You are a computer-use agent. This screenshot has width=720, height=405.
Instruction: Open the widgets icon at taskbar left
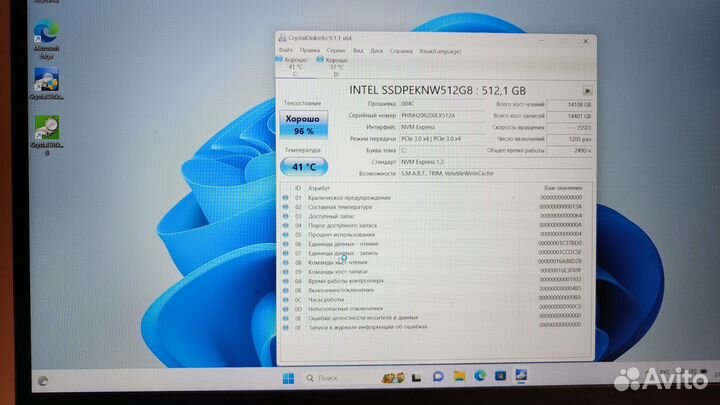point(43,381)
